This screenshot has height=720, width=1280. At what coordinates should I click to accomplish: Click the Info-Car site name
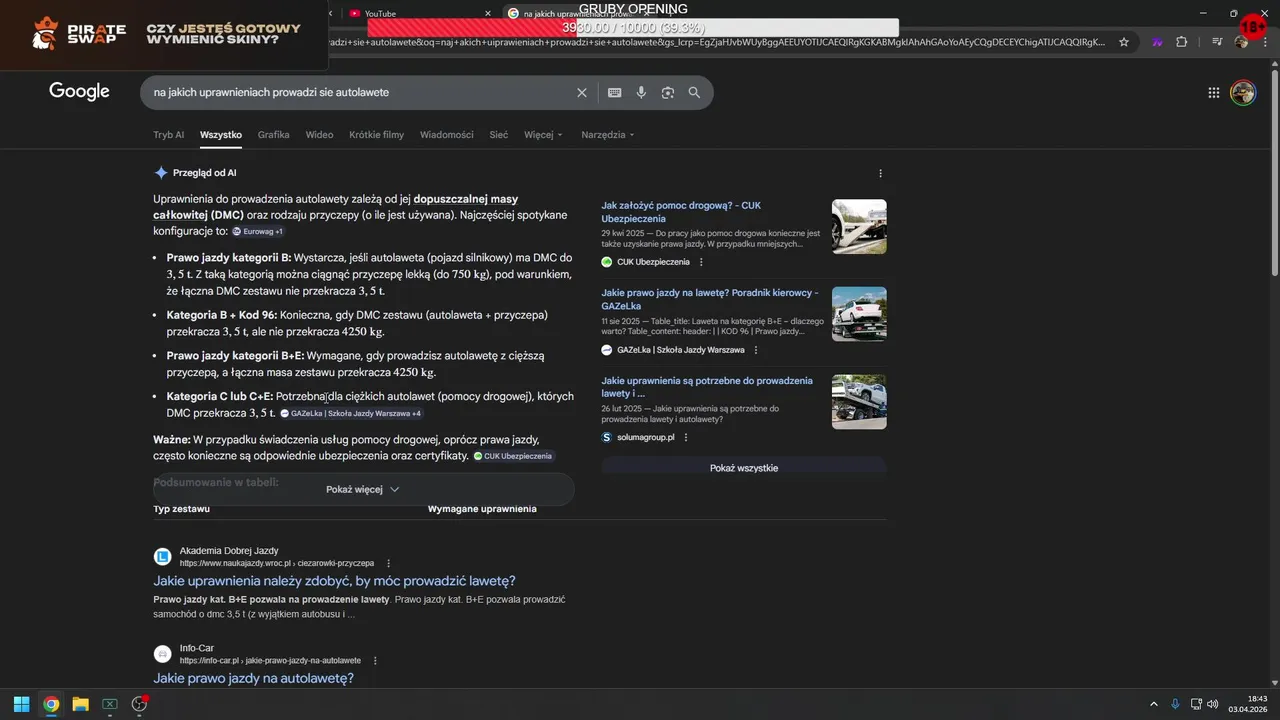click(x=197, y=648)
